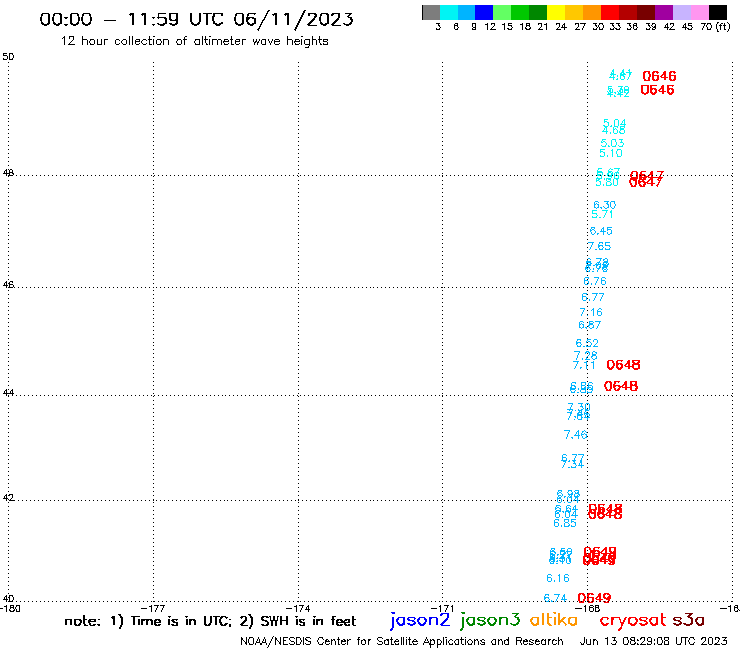Click the wave height value 6.30

pyautogui.click(x=605, y=205)
